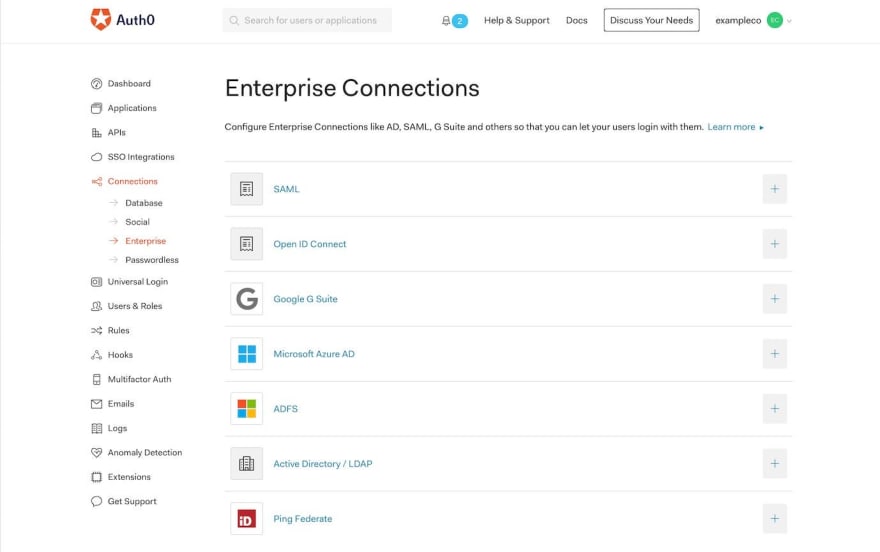Click the Applications window icon
The width and height of the screenshot is (880, 552).
coord(97,108)
